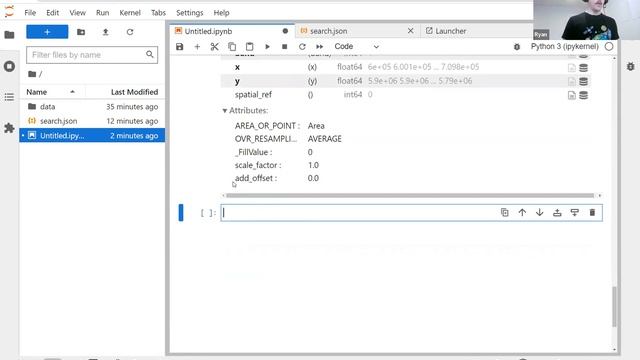Enable the debugger bug icon in the toolbar
Image resolution: width=640 pixels, height=360 pixels.
pyautogui.click(x=517, y=47)
